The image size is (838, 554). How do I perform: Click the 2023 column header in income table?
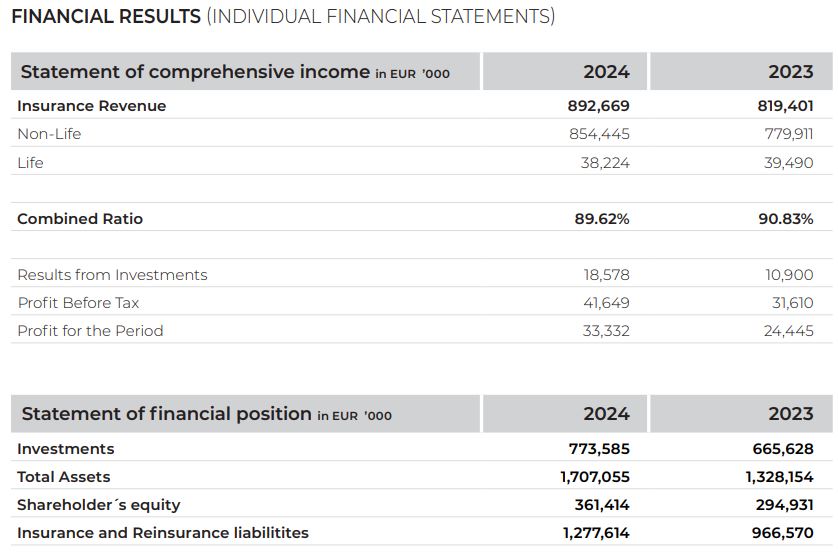coord(791,72)
